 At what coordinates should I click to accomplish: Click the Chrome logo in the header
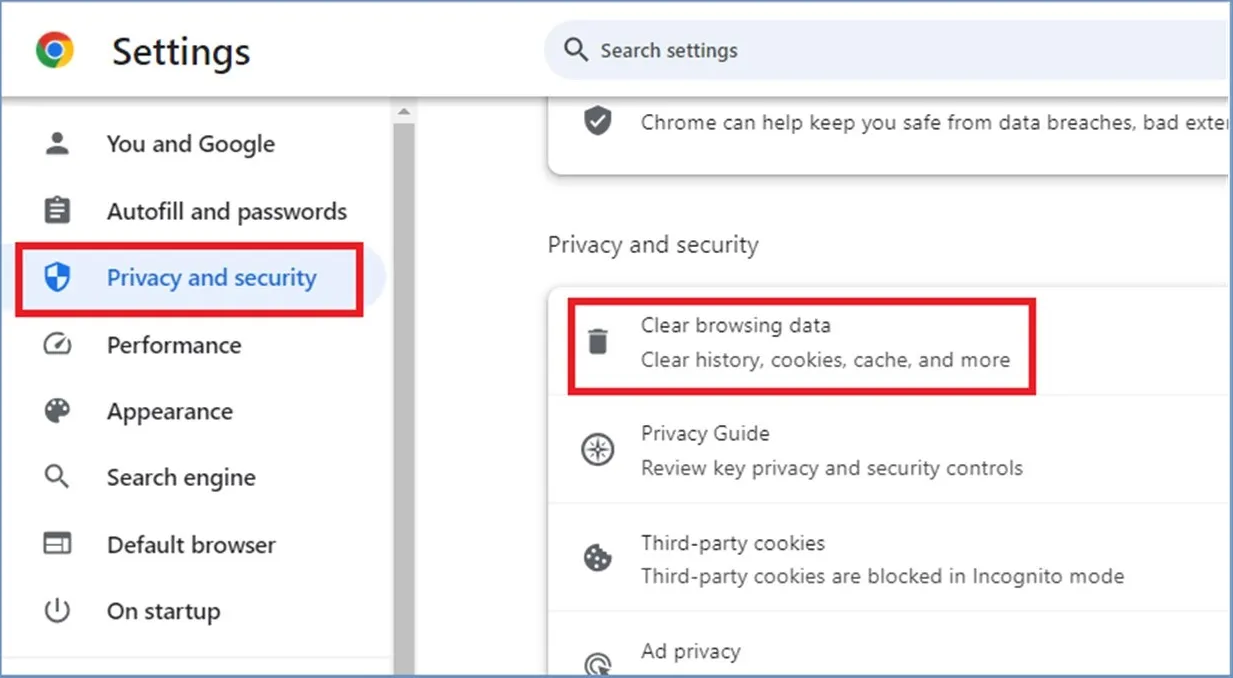pos(55,48)
